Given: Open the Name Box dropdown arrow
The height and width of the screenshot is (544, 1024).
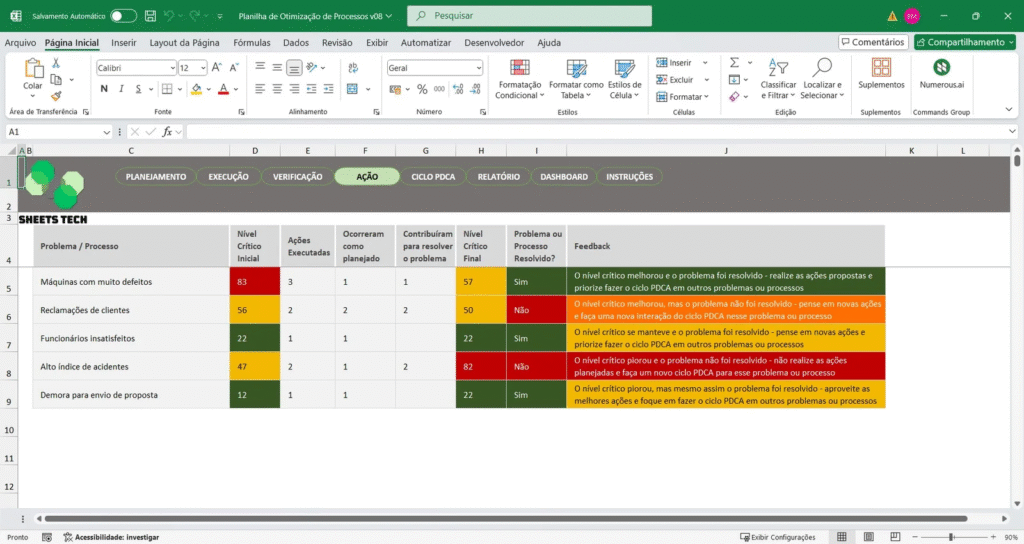Looking at the screenshot, I should point(107,132).
